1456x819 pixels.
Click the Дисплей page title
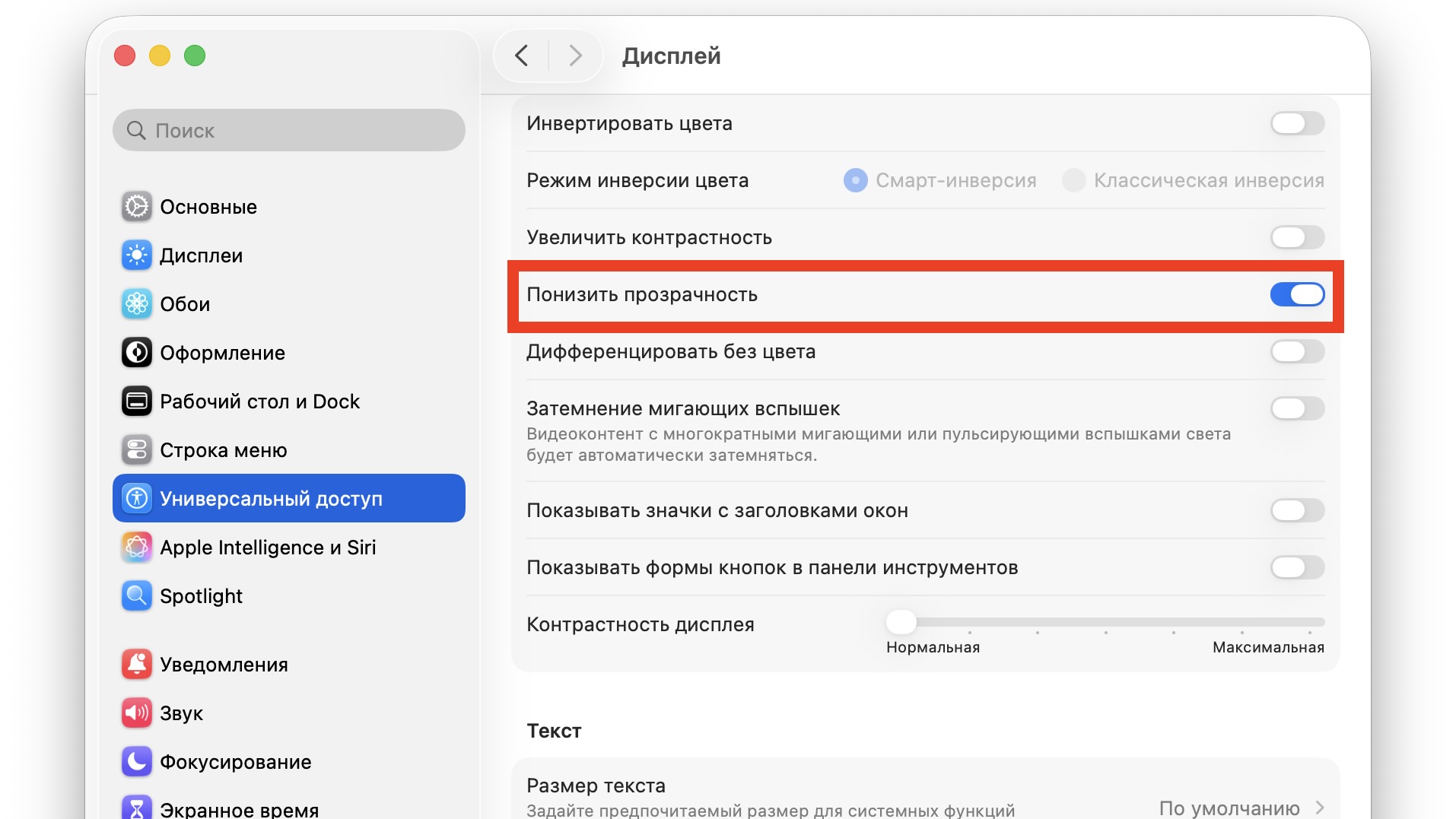(671, 56)
